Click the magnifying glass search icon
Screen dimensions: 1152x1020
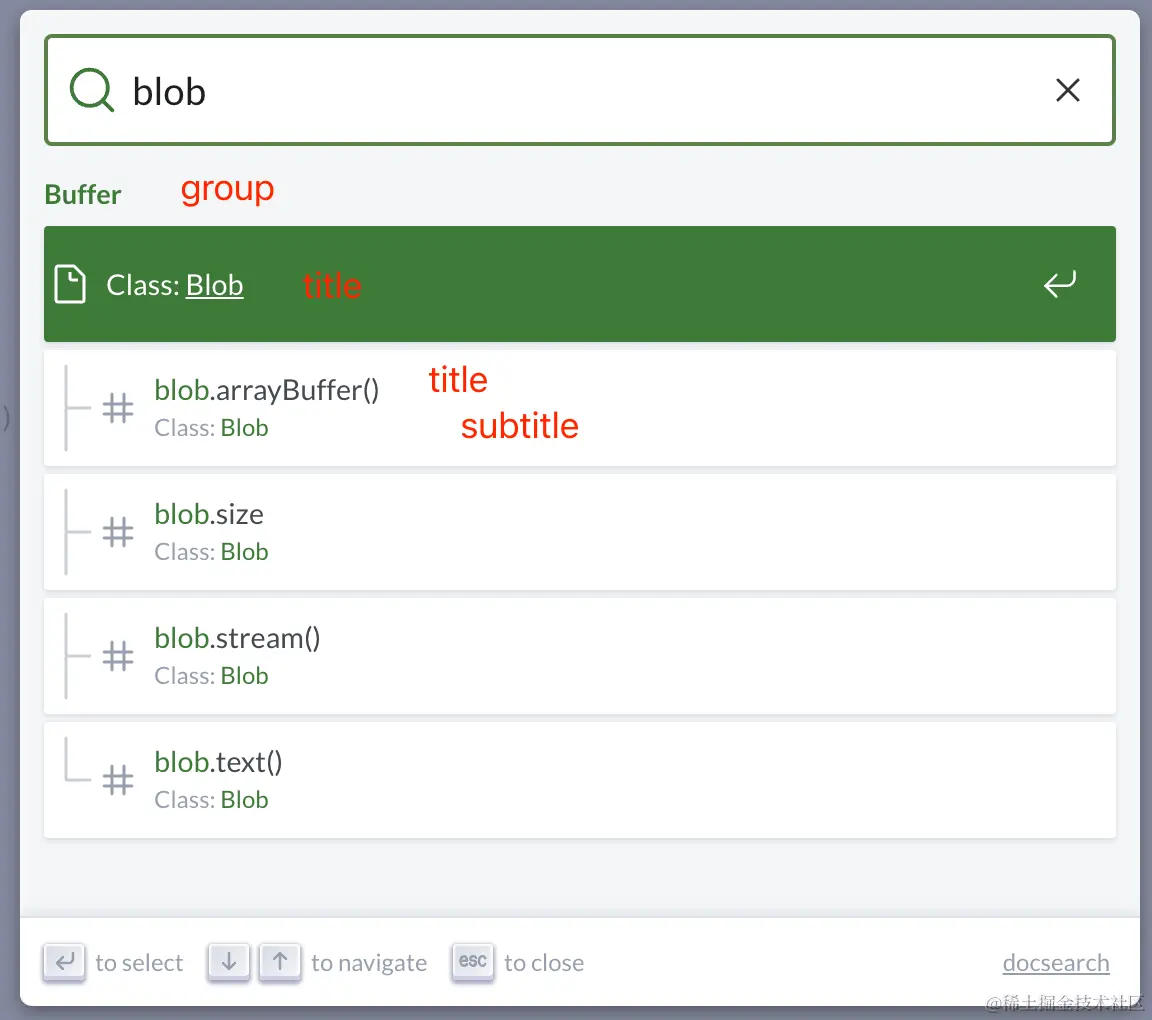point(91,91)
